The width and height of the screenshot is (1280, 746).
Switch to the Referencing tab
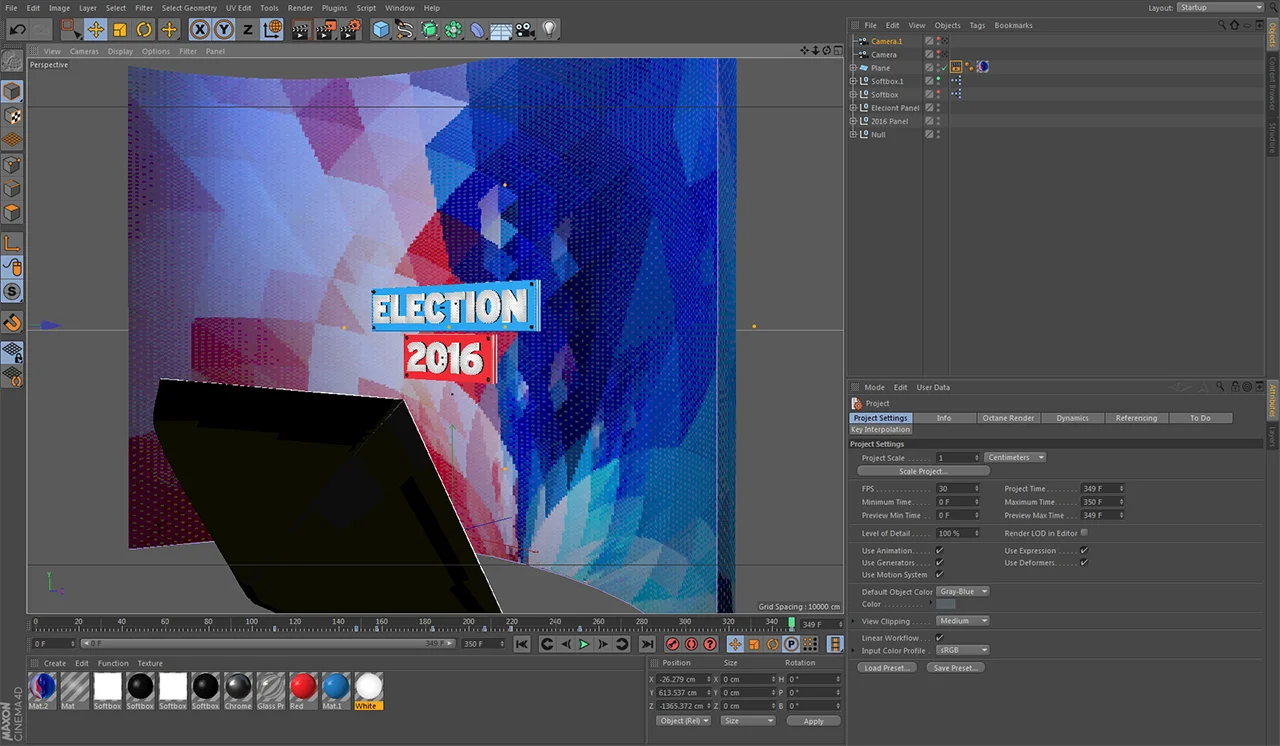(1136, 418)
